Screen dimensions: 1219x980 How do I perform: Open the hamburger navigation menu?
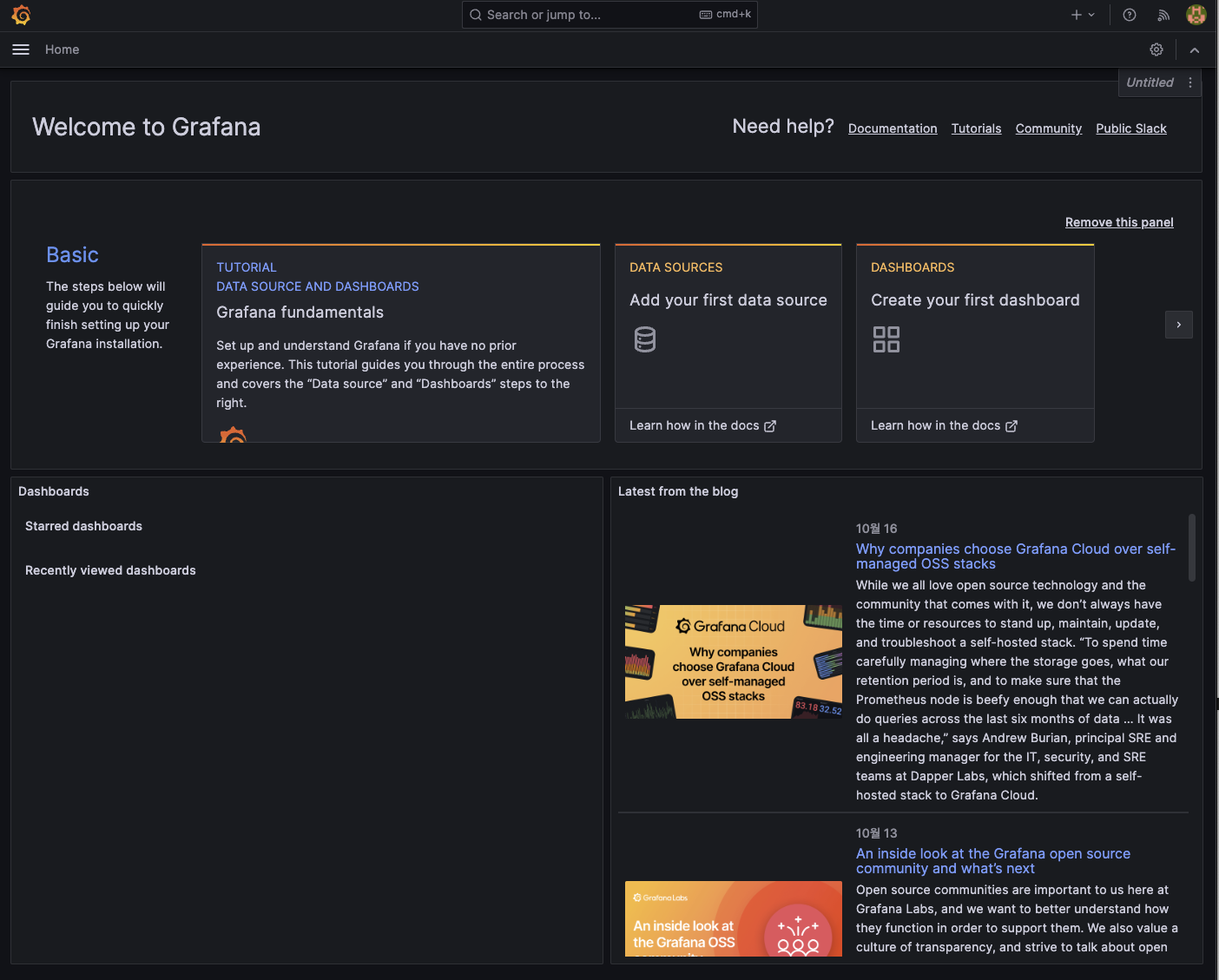[21, 49]
